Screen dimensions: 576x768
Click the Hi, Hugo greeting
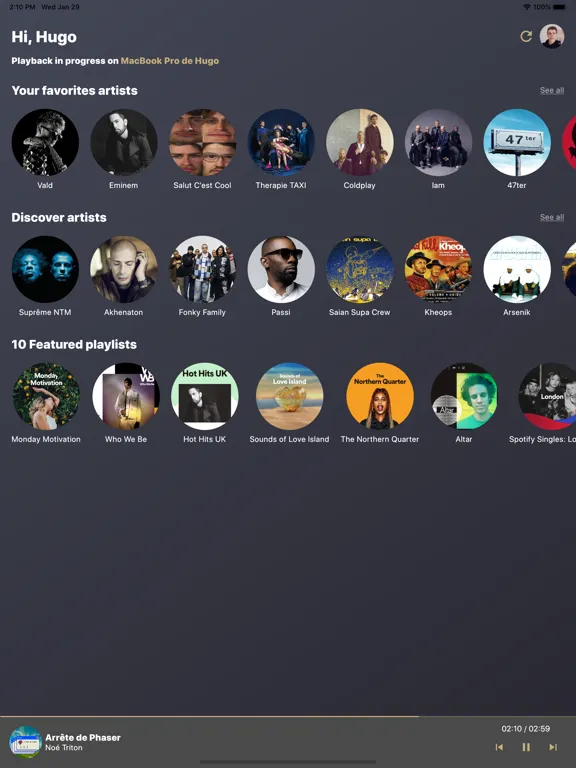click(x=44, y=37)
